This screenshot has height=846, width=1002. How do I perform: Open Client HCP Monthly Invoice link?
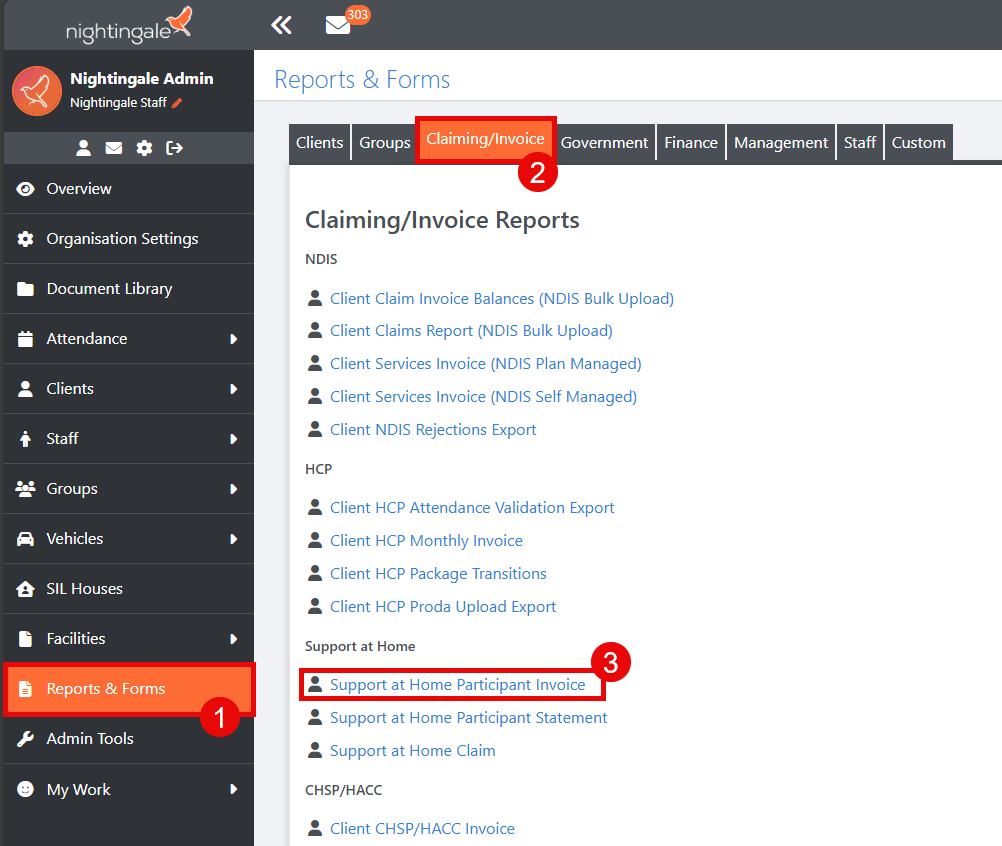click(426, 541)
